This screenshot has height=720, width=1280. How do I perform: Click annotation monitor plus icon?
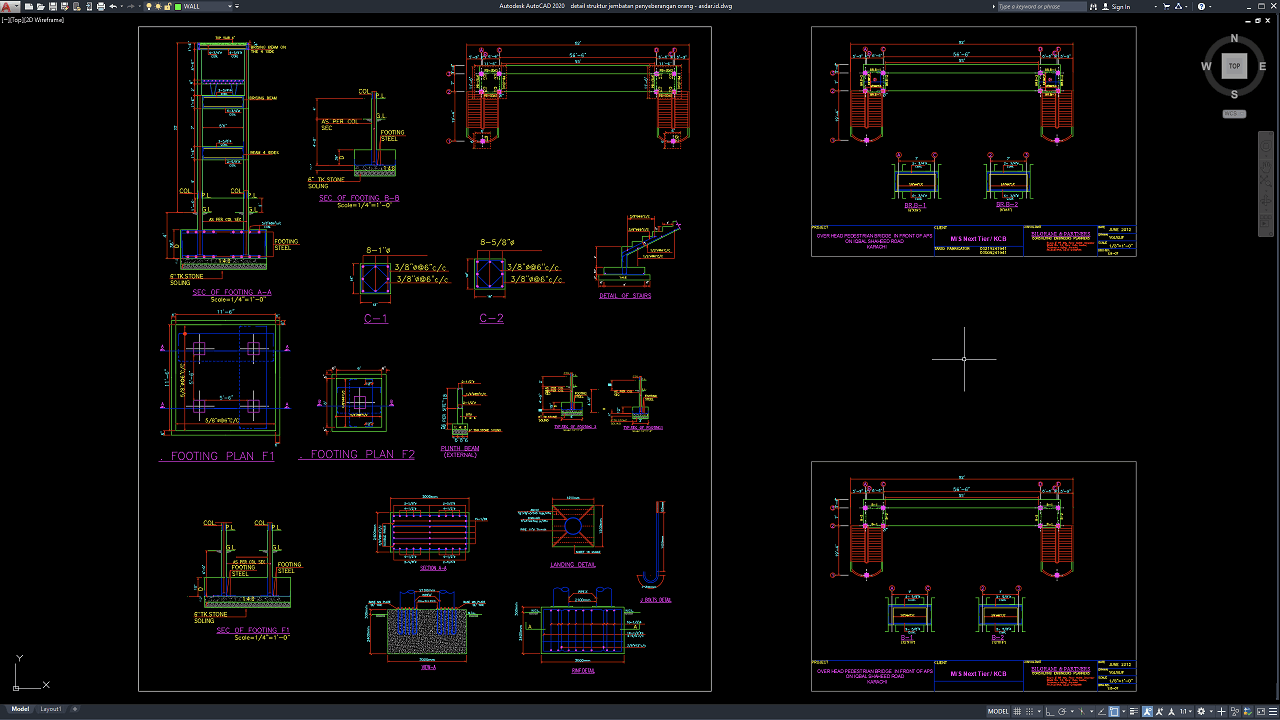[x=1221, y=712]
